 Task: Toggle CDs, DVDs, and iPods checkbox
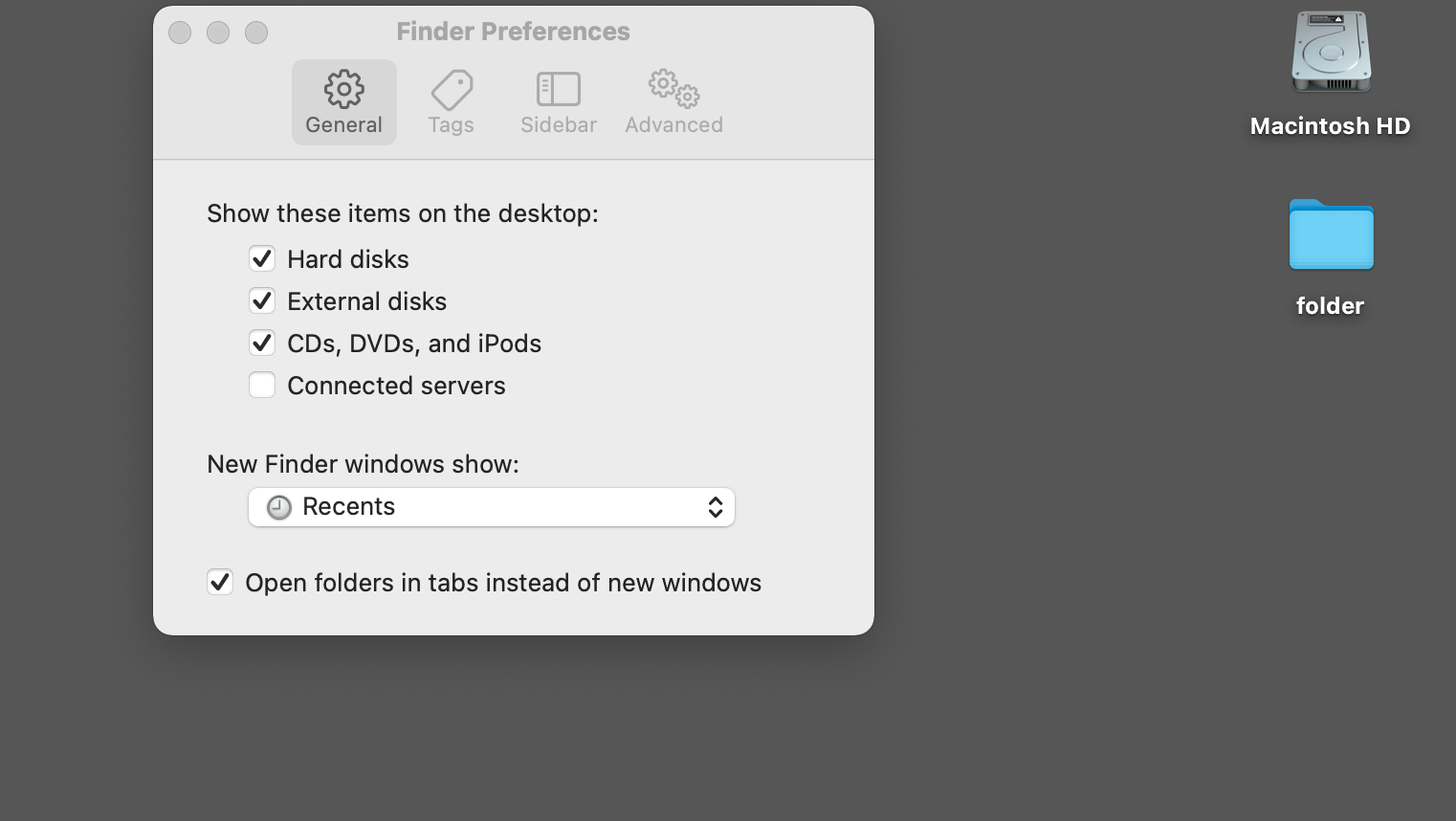[x=262, y=344]
